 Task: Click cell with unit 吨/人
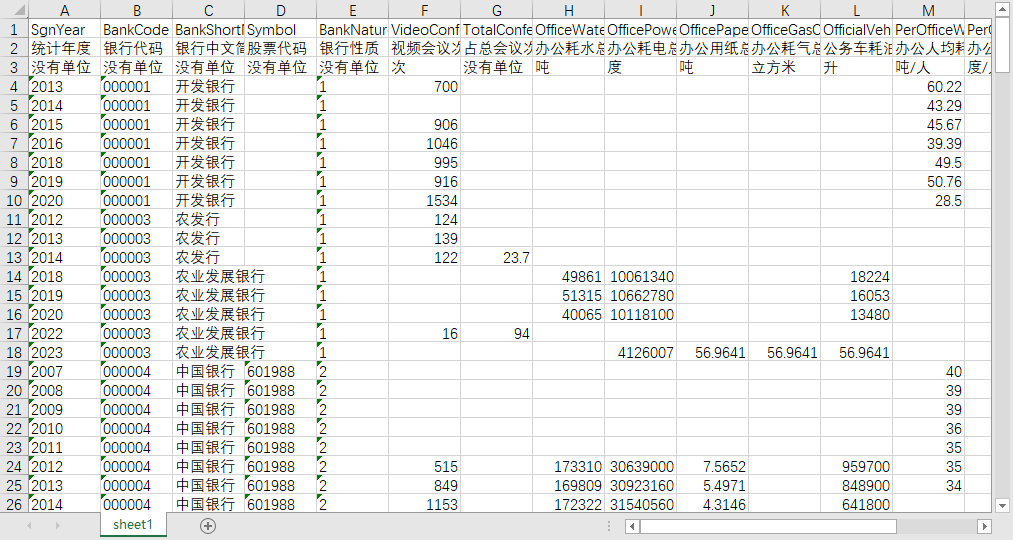(928, 67)
